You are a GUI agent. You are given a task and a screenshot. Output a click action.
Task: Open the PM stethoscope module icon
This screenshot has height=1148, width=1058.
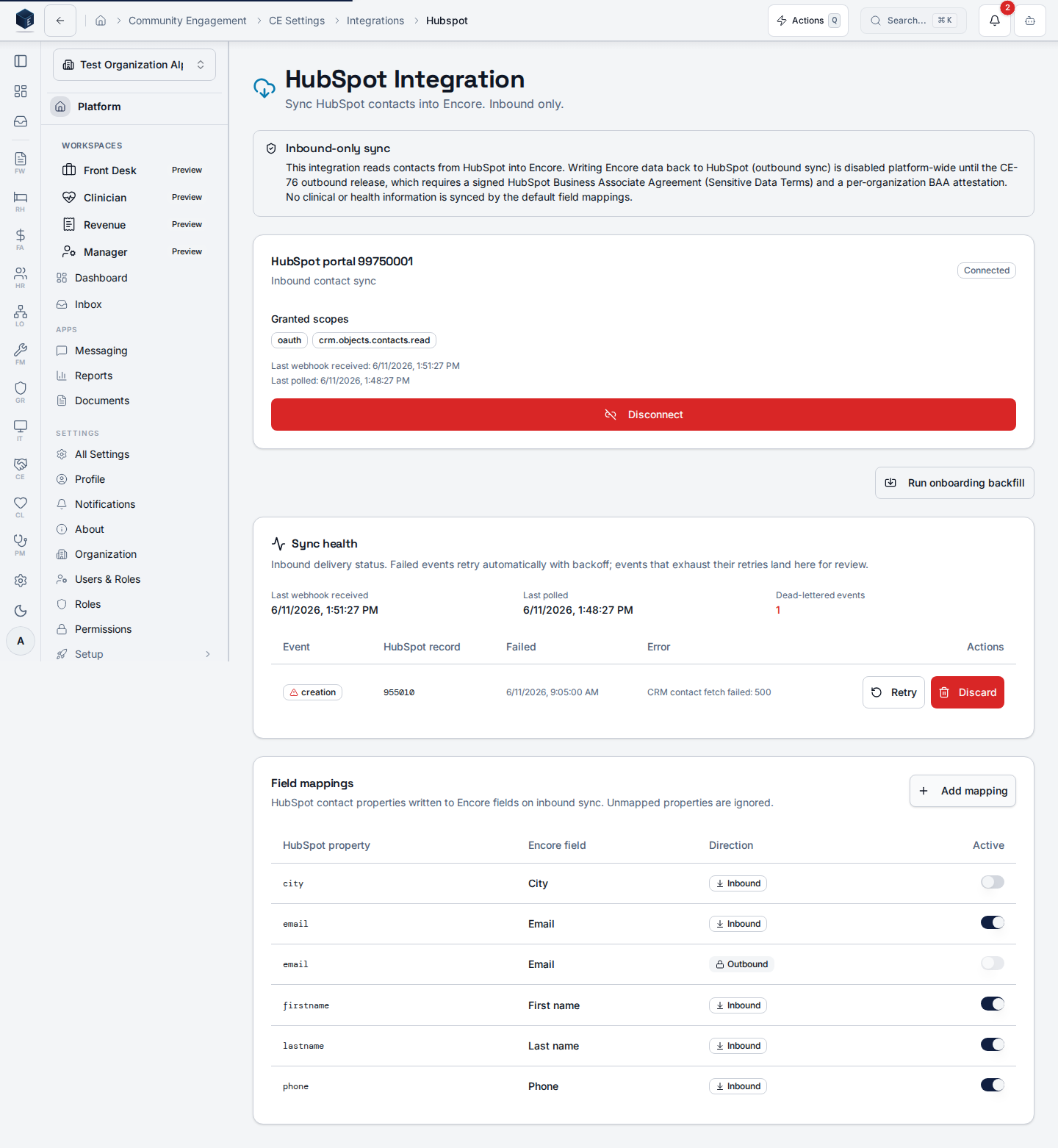(21, 545)
